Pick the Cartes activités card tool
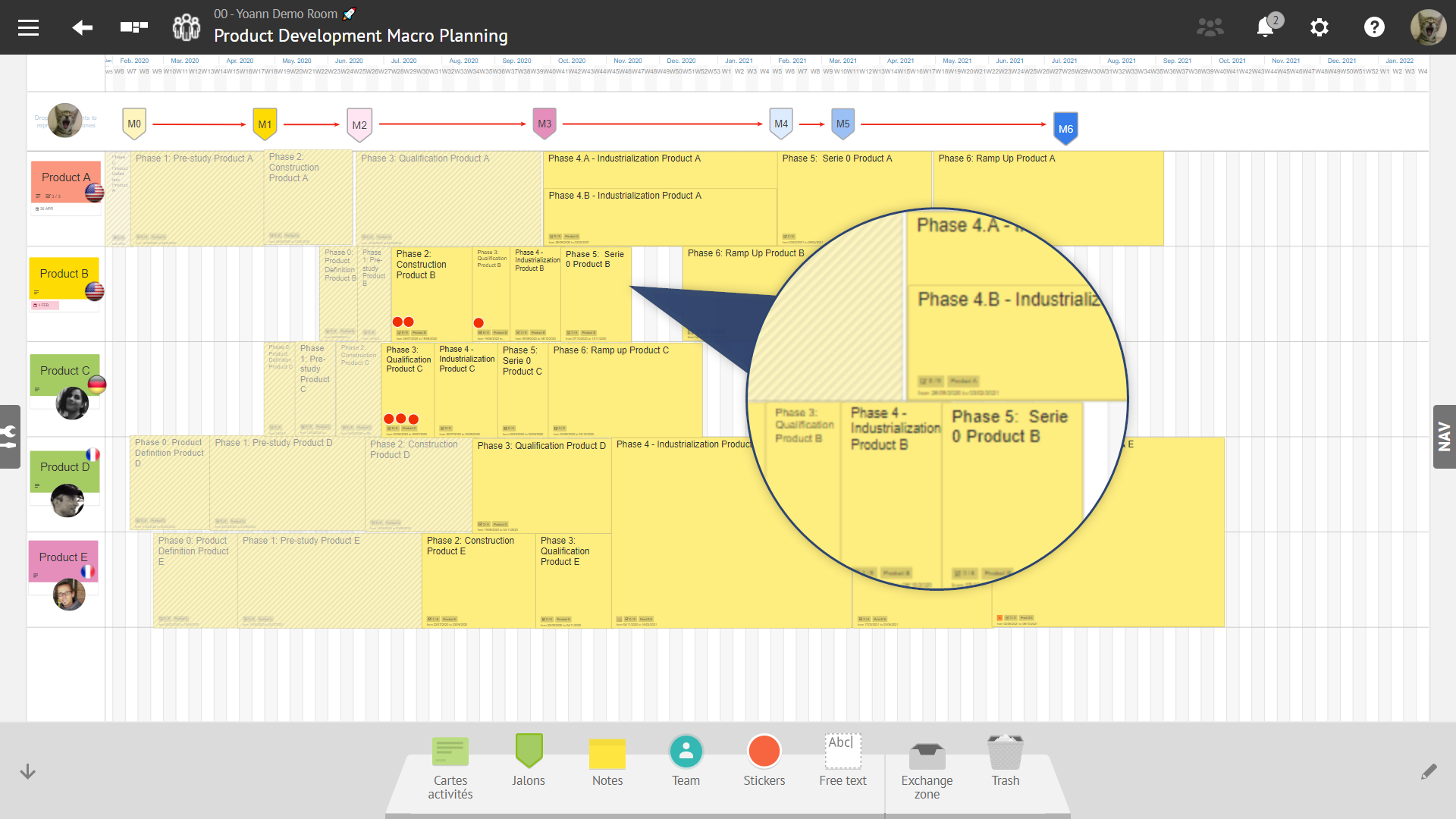1456x819 pixels. point(450,767)
